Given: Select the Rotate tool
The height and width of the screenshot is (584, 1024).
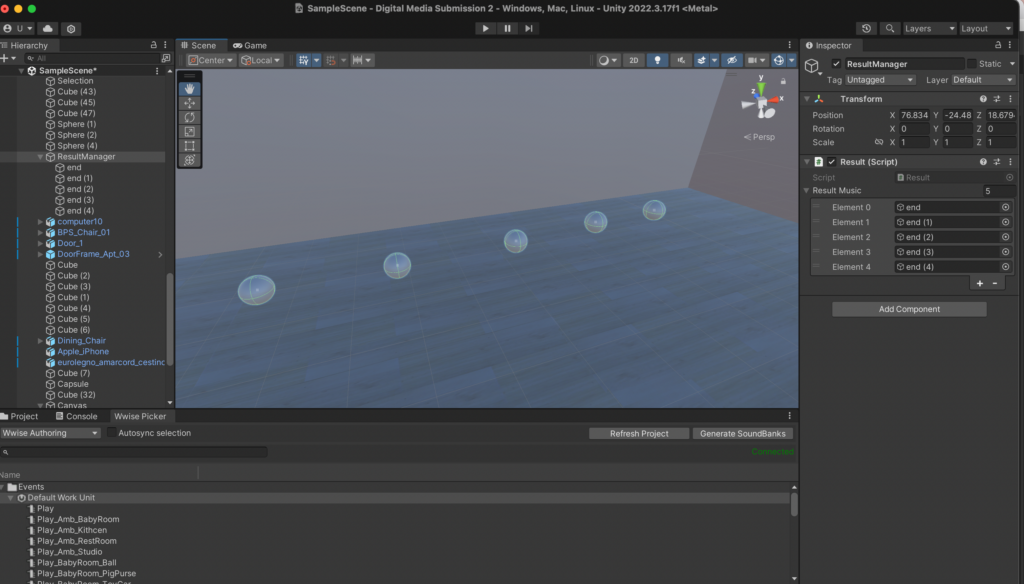Looking at the screenshot, I should [189, 117].
